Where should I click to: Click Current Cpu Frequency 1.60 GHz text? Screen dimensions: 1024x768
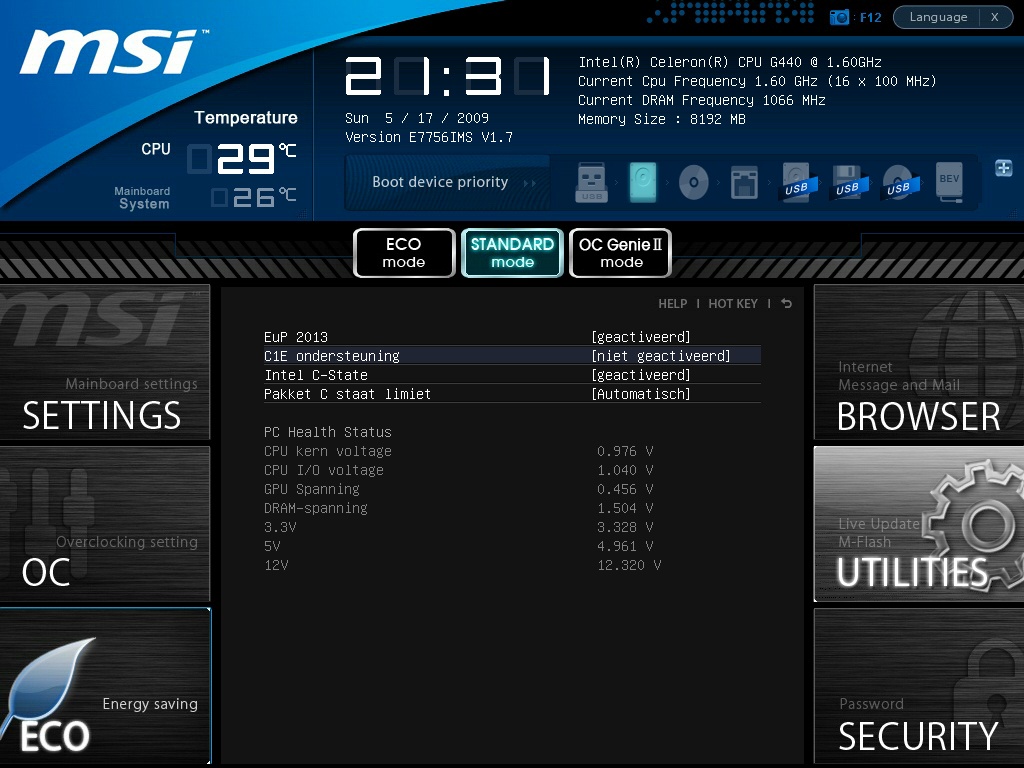pyautogui.click(x=757, y=82)
